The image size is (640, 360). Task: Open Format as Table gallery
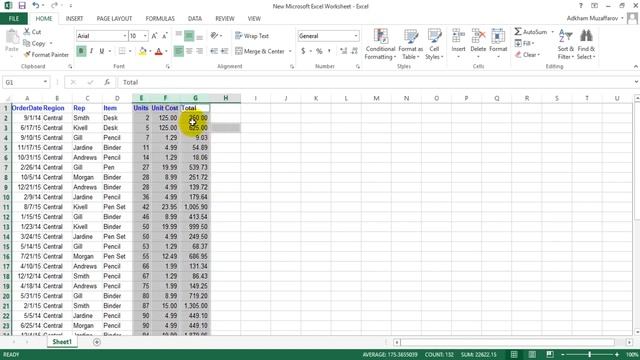[x=411, y=44]
